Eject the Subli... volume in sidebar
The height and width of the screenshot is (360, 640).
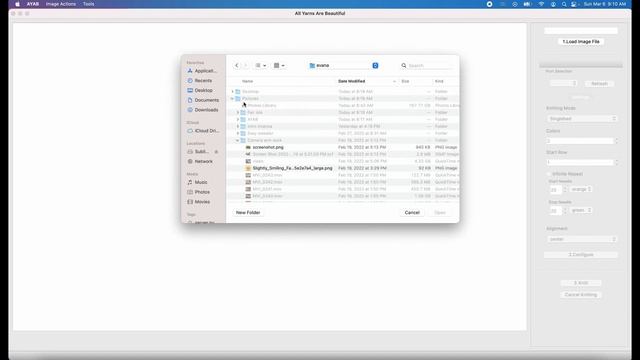216,152
